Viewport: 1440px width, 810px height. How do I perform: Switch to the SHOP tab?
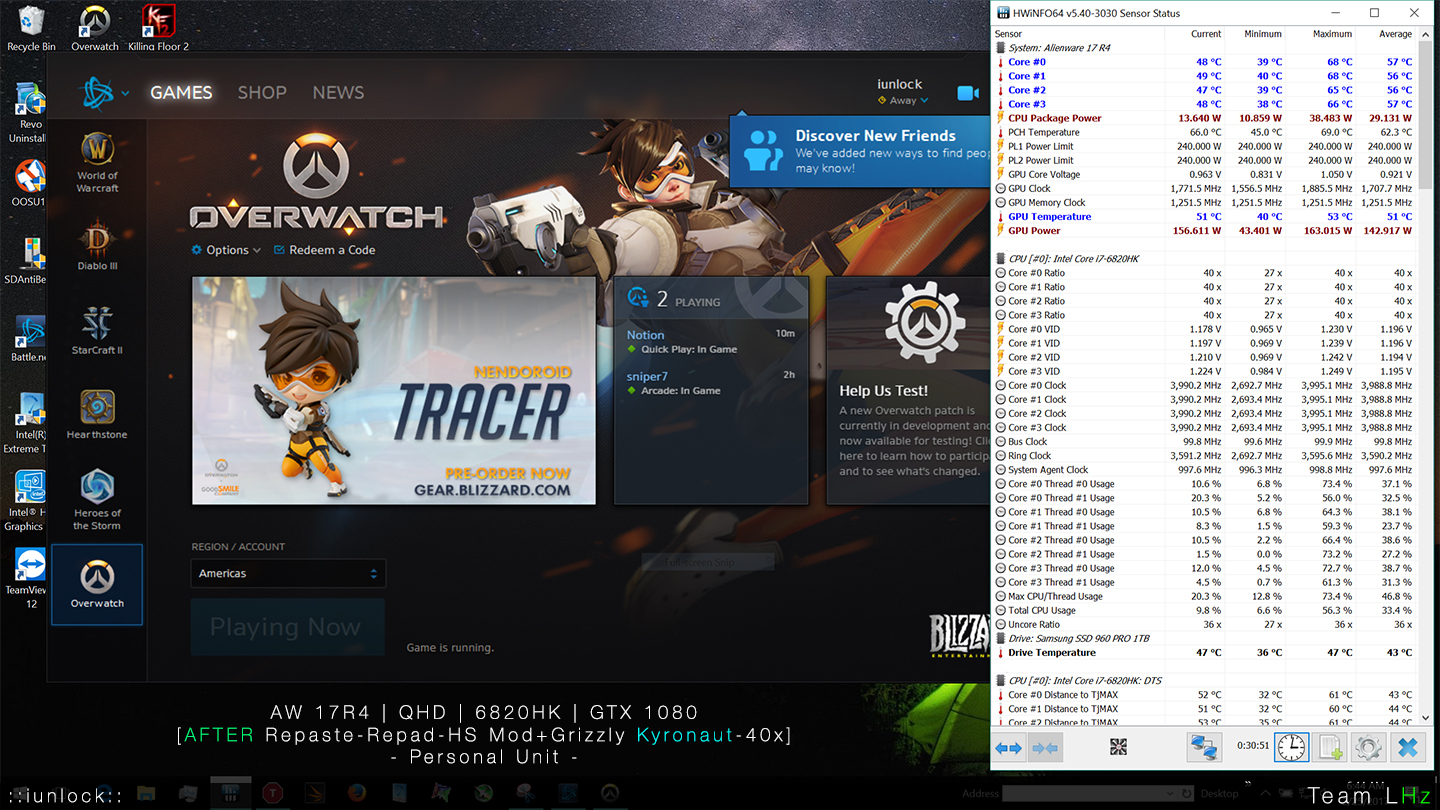(x=262, y=93)
